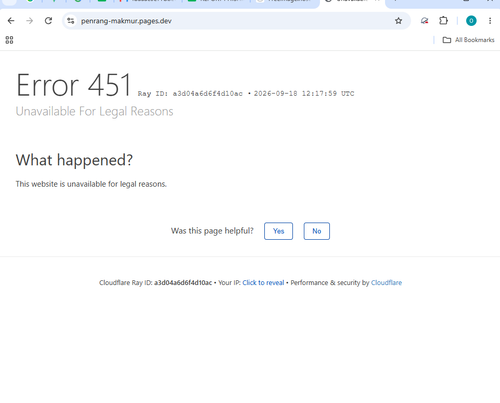500x403 pixels.
Task: Click 'Unavailable For Legal Reasons' subtitle
Action: click(94, 111)
